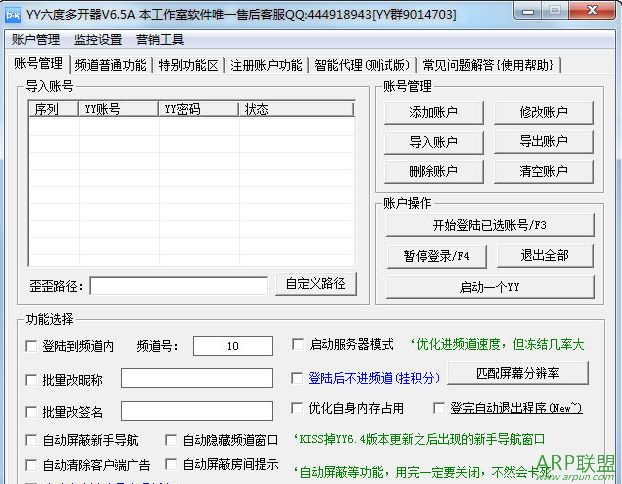Click the 序列 column header
Image resolution: width=622 pixels, height=484 pixels.
[x=54, y=109]
